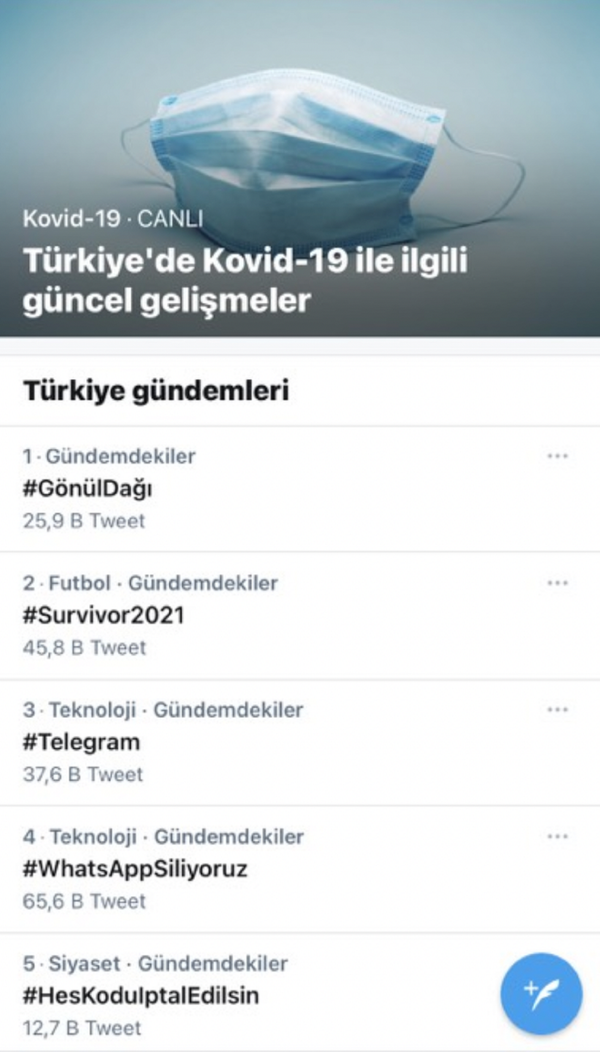Open options menu for the #GönülDağı trend
Viewport: 600px width, 1052px height.
pyautogui.click(x=559, y=455)
